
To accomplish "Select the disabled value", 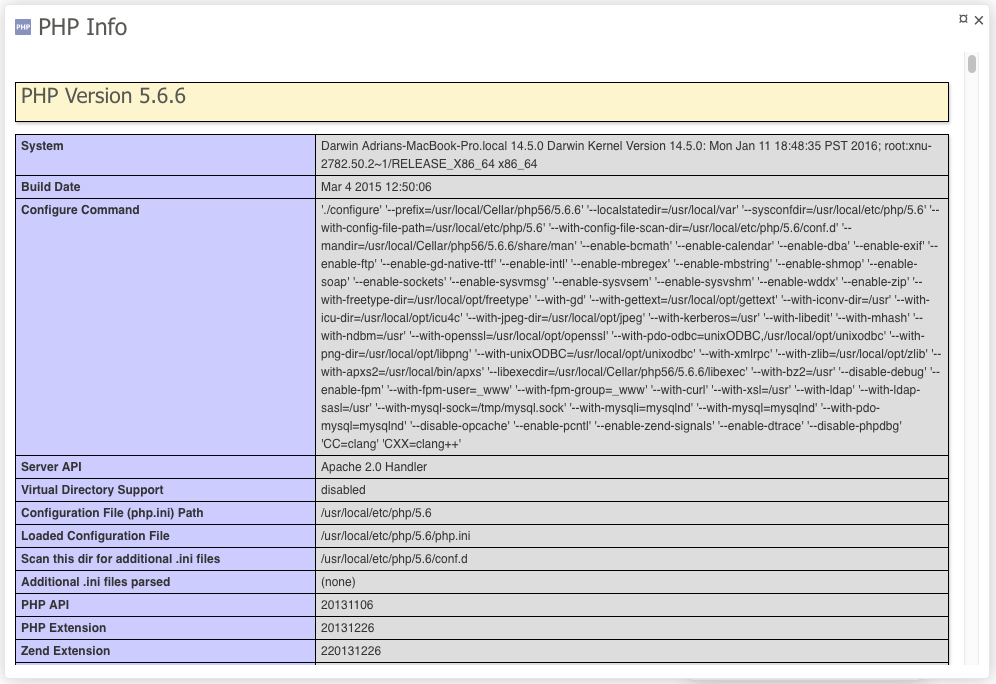I will tap(343, 490).
